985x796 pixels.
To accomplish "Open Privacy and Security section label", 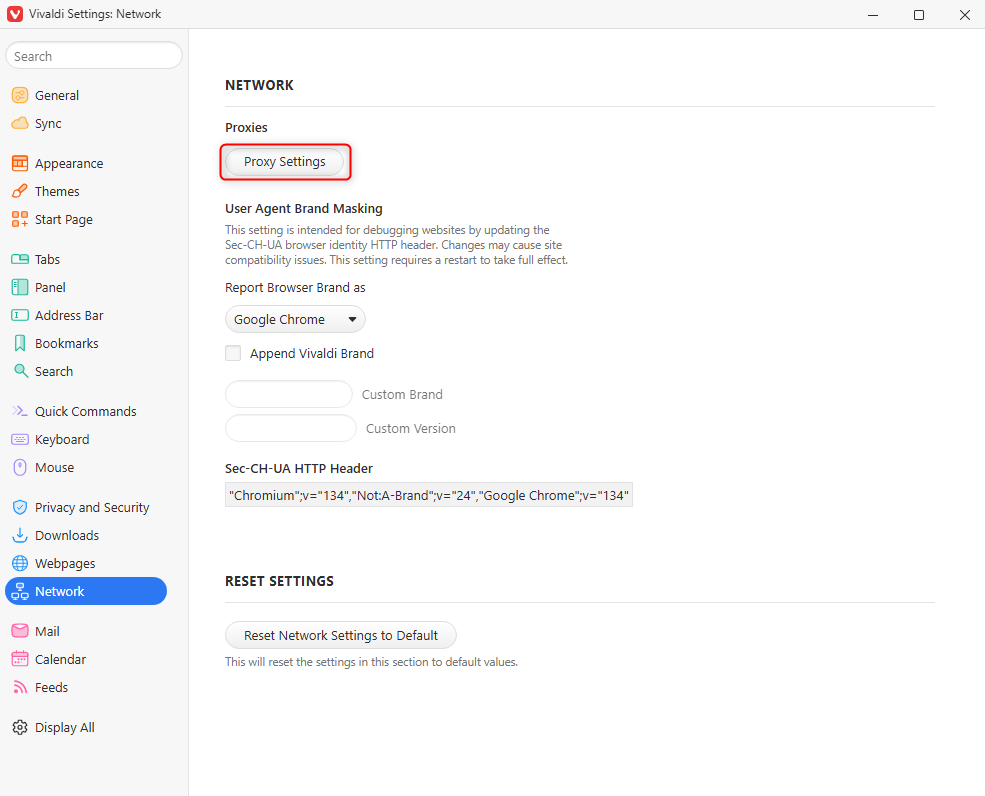I will click(92, 508).
